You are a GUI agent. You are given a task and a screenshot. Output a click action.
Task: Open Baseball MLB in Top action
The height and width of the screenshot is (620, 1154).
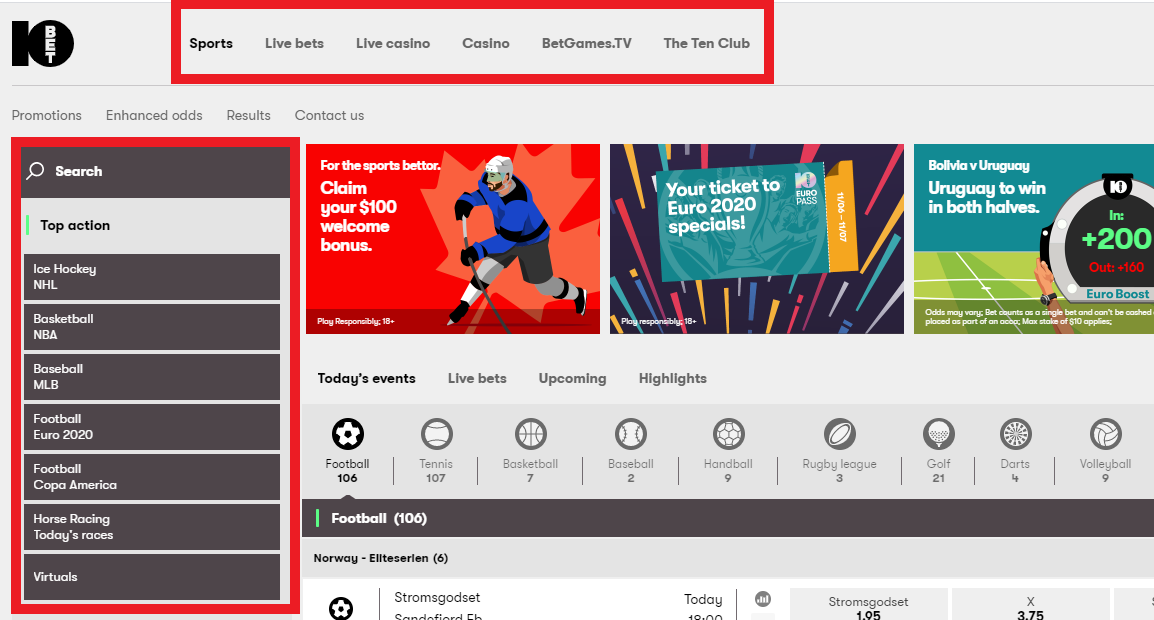click(x=152, y=377)
